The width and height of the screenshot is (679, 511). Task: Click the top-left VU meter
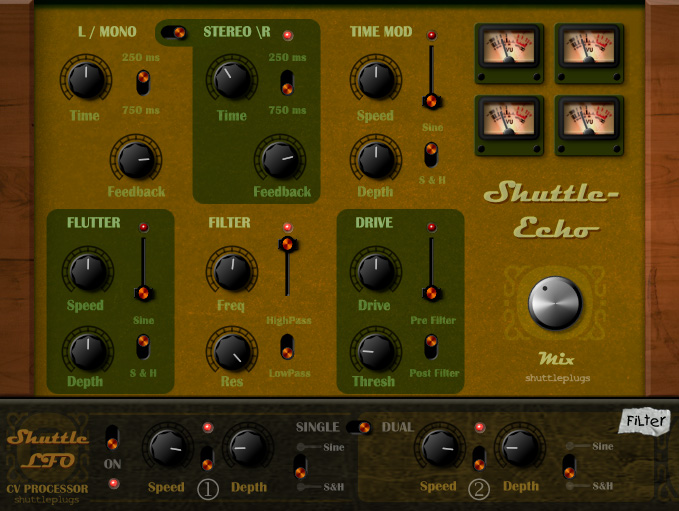coord(509,53)
